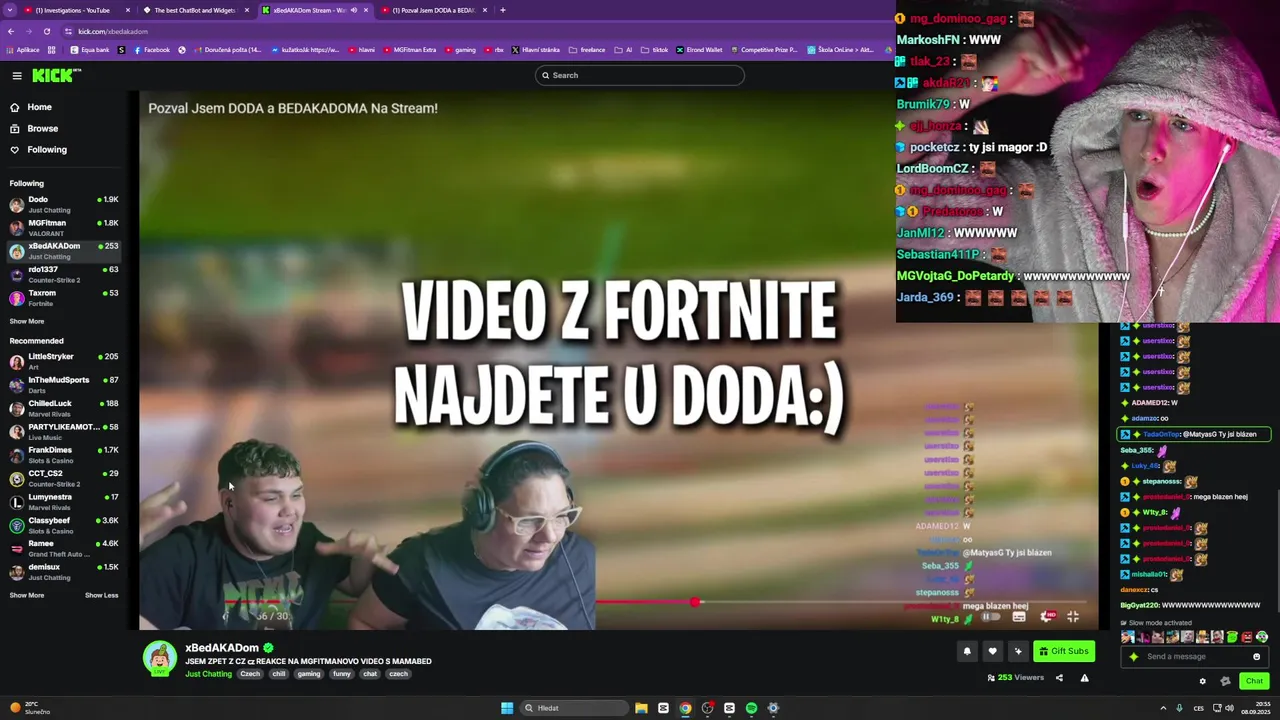The height and width of the screenshot is (720, 1280).
Task: Click the Just Chatting category link
Action: pos(208,674)
